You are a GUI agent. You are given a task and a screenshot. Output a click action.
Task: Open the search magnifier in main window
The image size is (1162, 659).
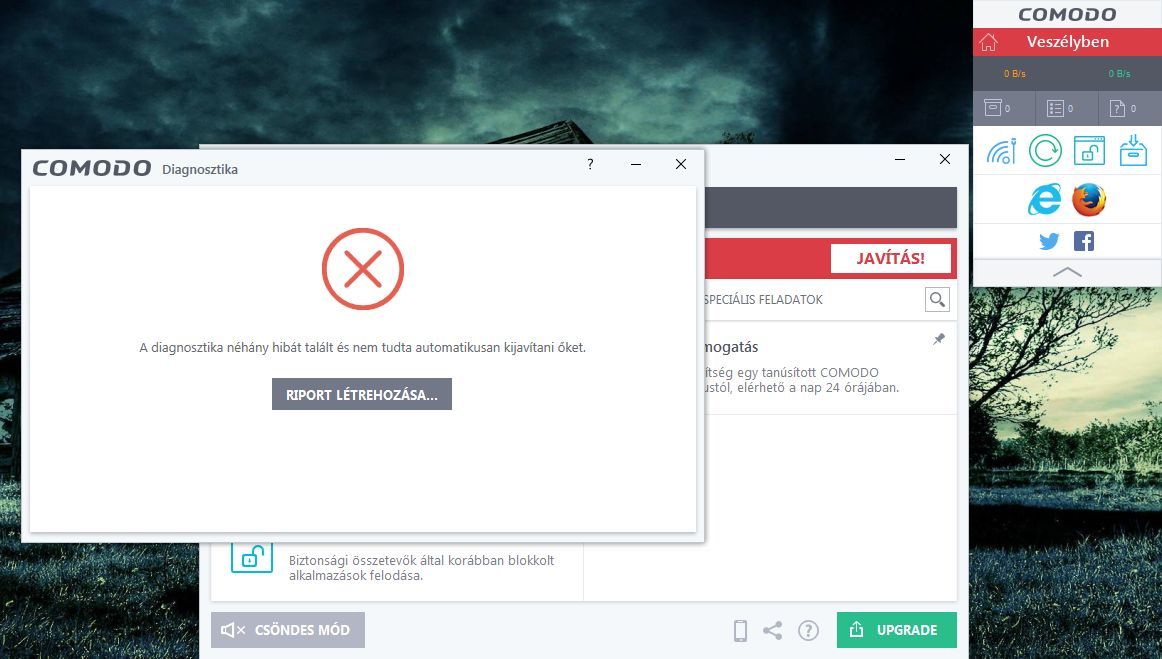coord(937,299)
